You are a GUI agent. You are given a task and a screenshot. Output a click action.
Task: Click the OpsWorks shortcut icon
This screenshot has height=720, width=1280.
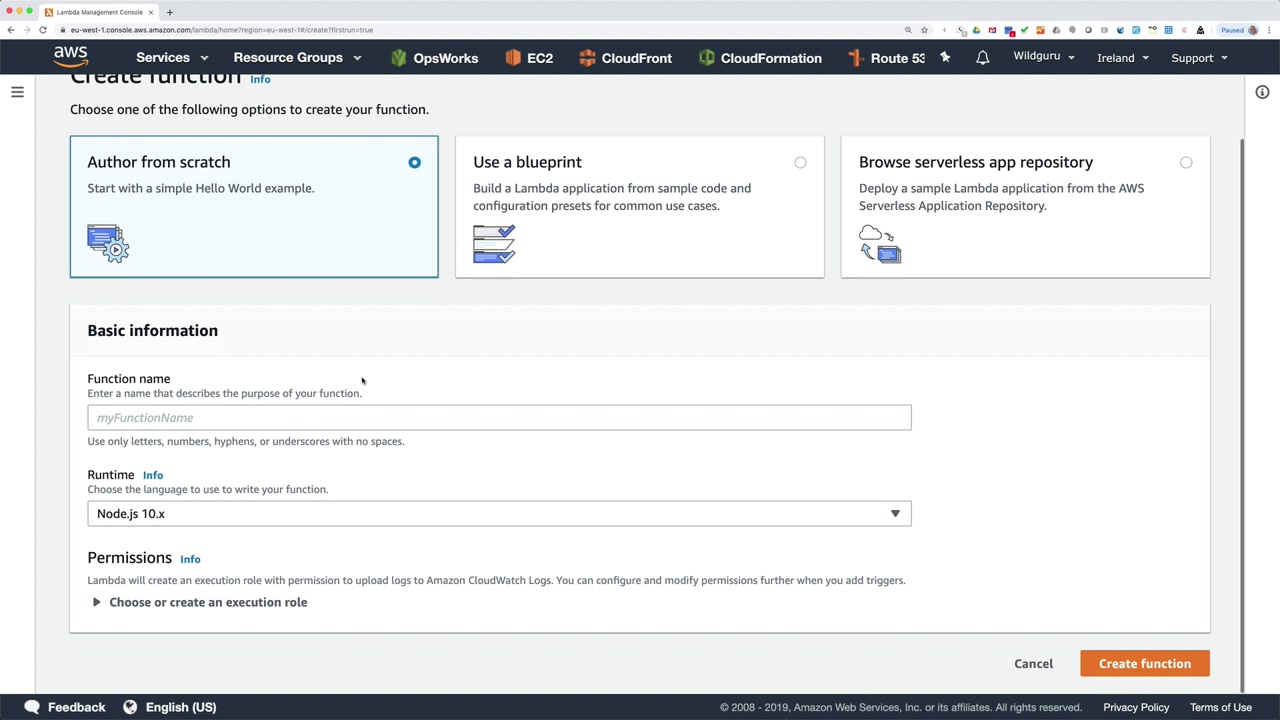pos(399,58)
